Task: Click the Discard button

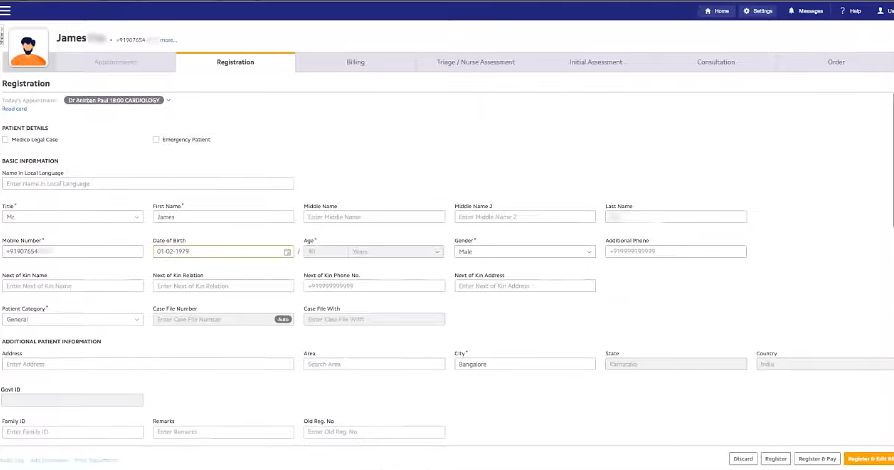Action: tap(743, 459)
